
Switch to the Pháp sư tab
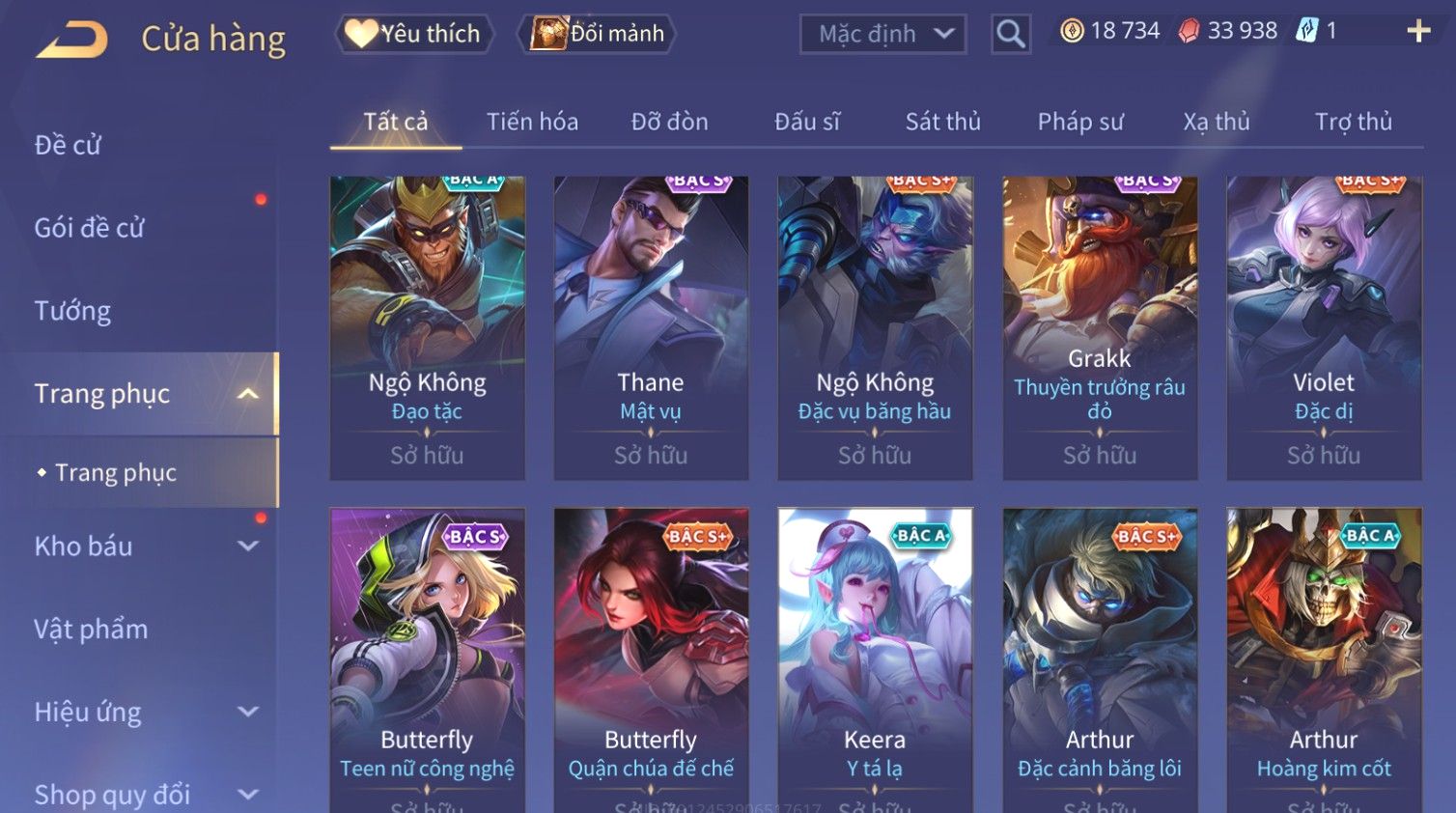coord(1080,122)
